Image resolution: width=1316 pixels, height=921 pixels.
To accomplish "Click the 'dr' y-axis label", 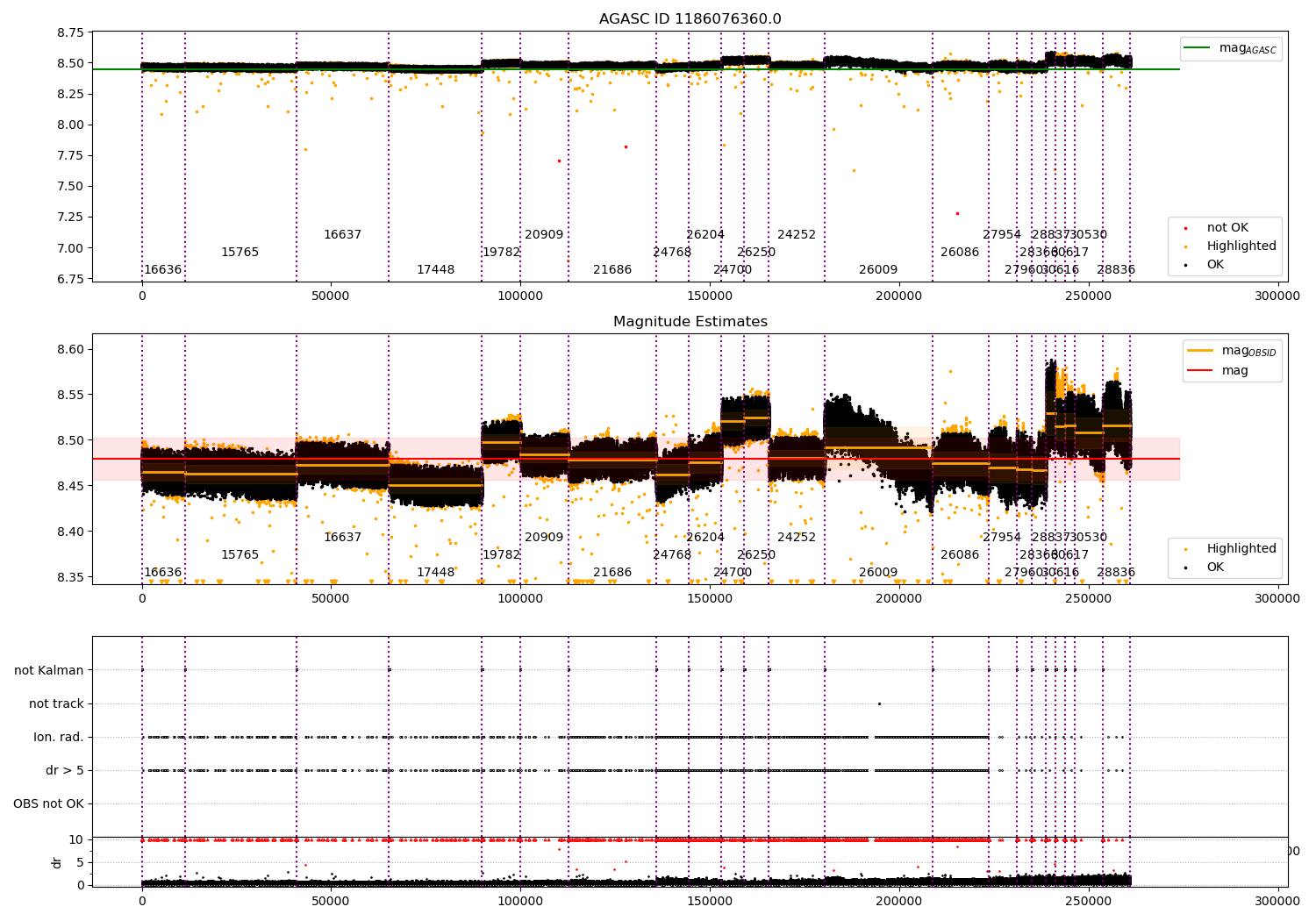I will pyautogui.click(x=57, y=863).
